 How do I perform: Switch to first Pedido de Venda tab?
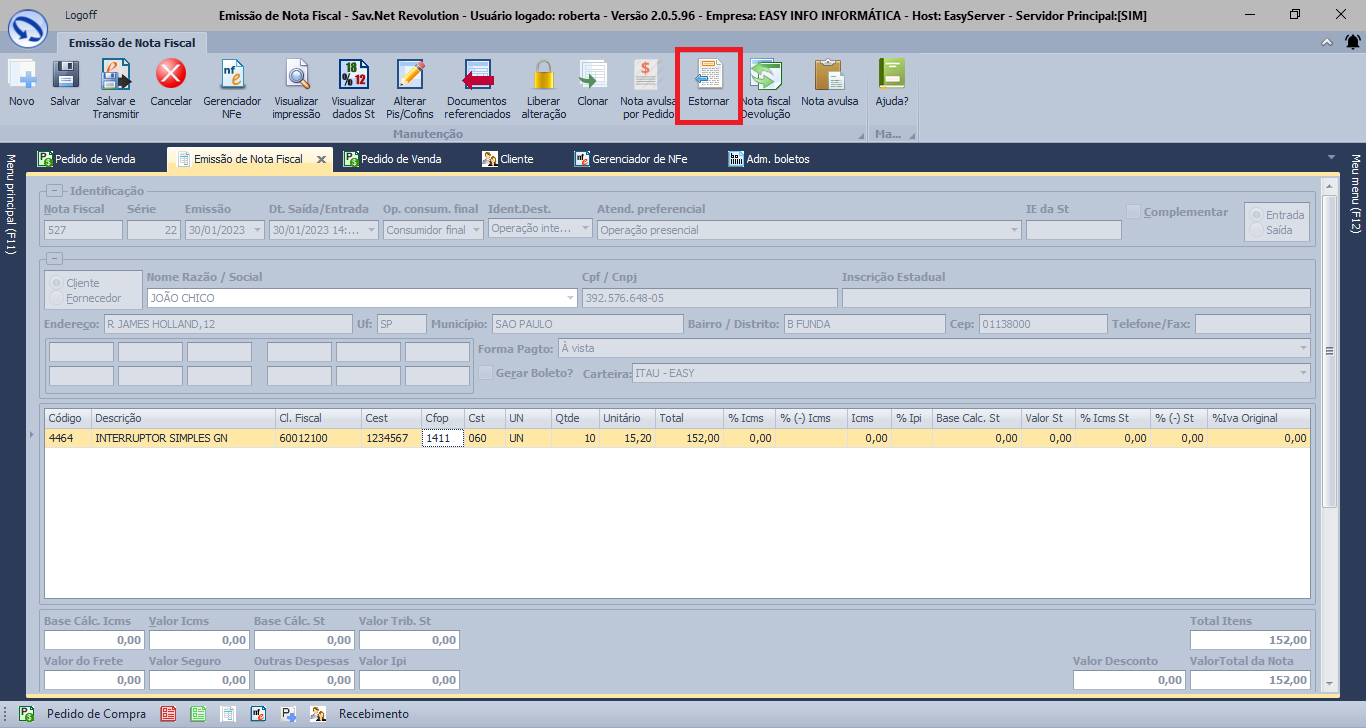pos(87,158)
